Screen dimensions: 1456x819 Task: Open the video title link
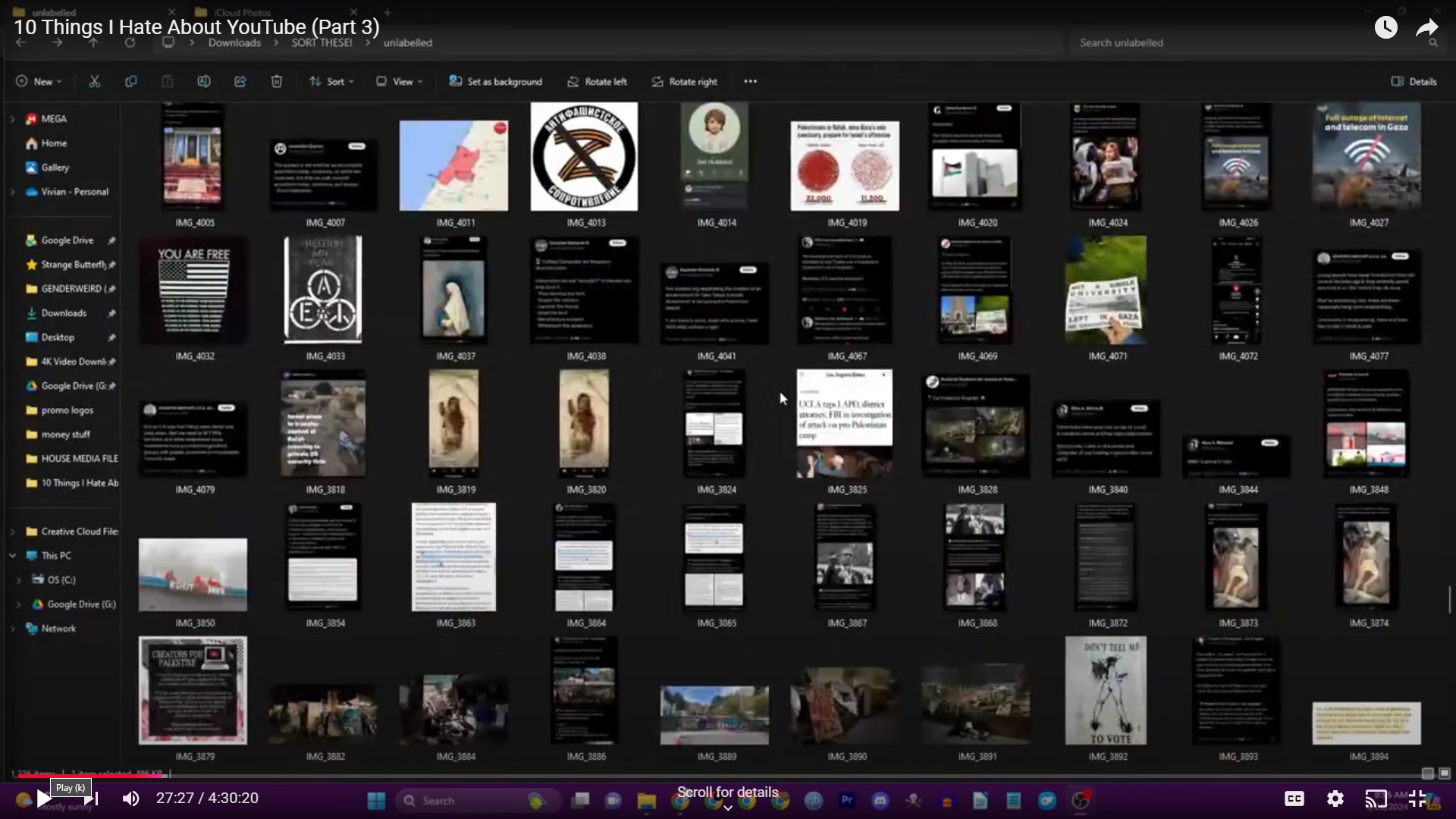pyautogui.click(x=196, y=27)
